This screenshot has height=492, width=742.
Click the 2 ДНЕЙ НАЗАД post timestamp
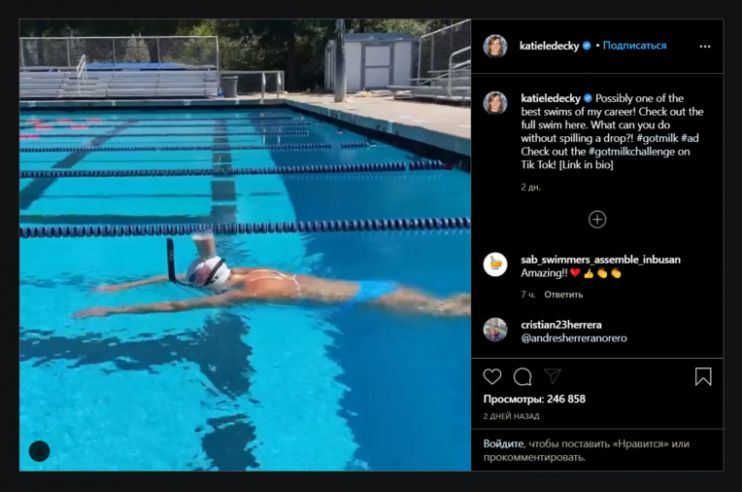click(511, 416)
